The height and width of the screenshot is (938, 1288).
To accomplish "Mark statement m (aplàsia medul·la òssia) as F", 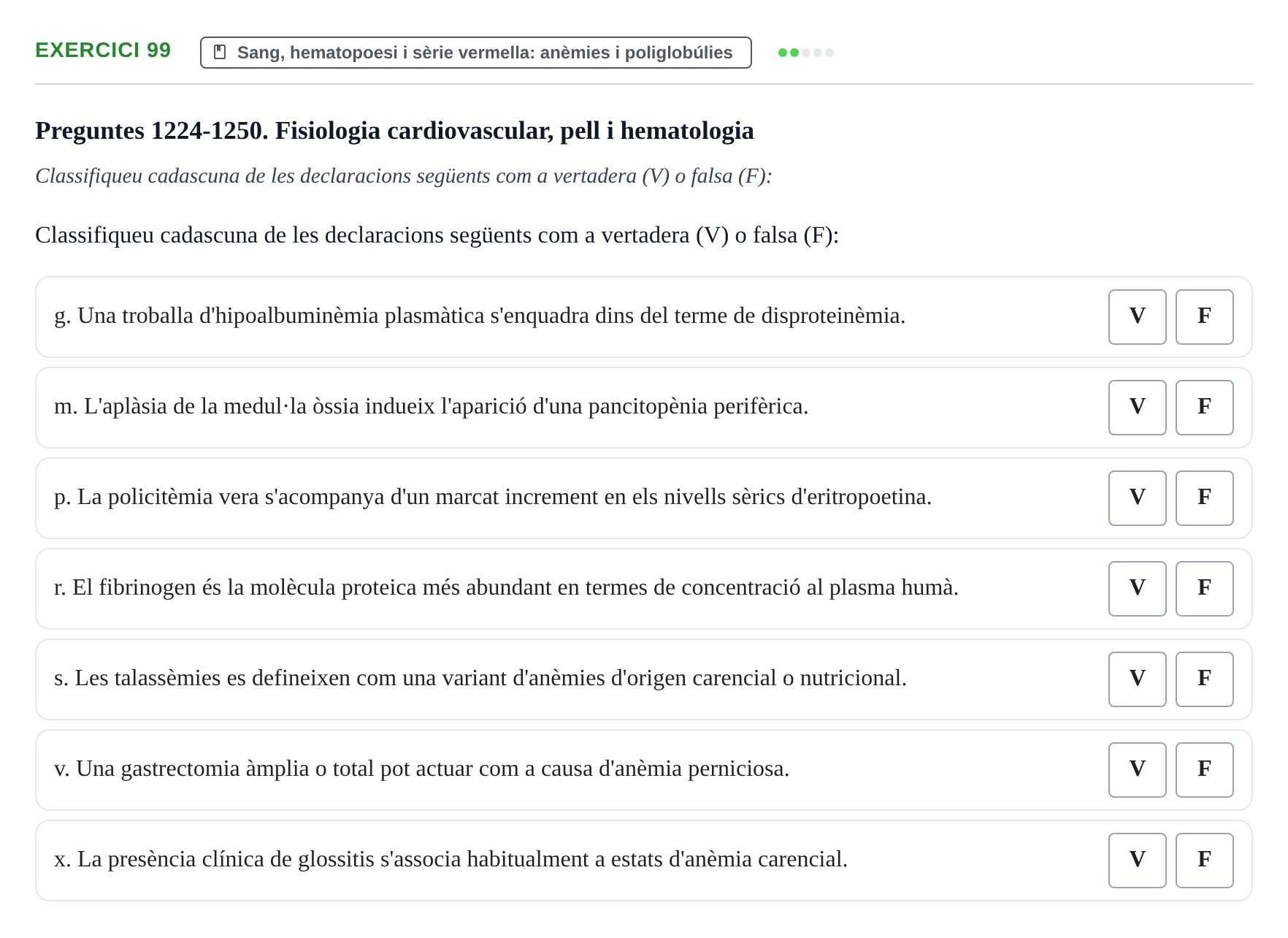I will pos(1204,407).
